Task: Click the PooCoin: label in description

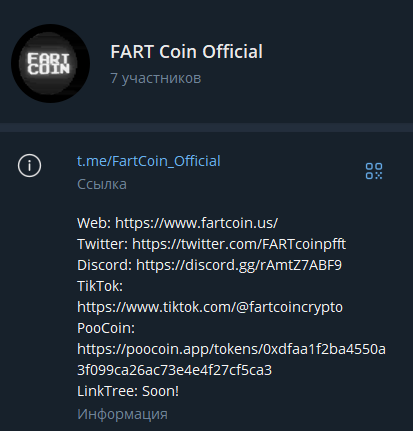Action: 106,328
